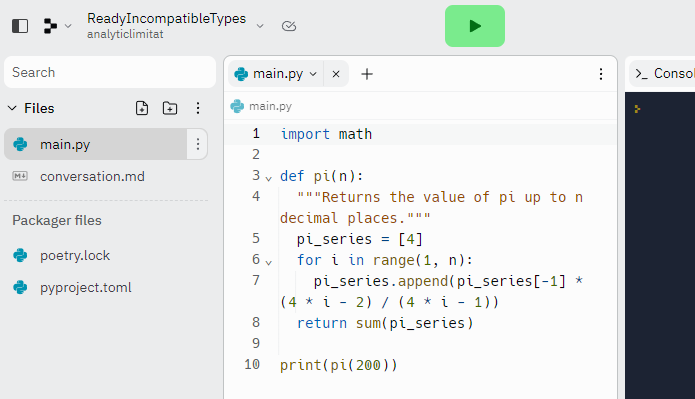Image resolution: width=695 pixels, height=399 pixels.
Task: Toggle the sidebar panel icon
Action: point(20,26)
